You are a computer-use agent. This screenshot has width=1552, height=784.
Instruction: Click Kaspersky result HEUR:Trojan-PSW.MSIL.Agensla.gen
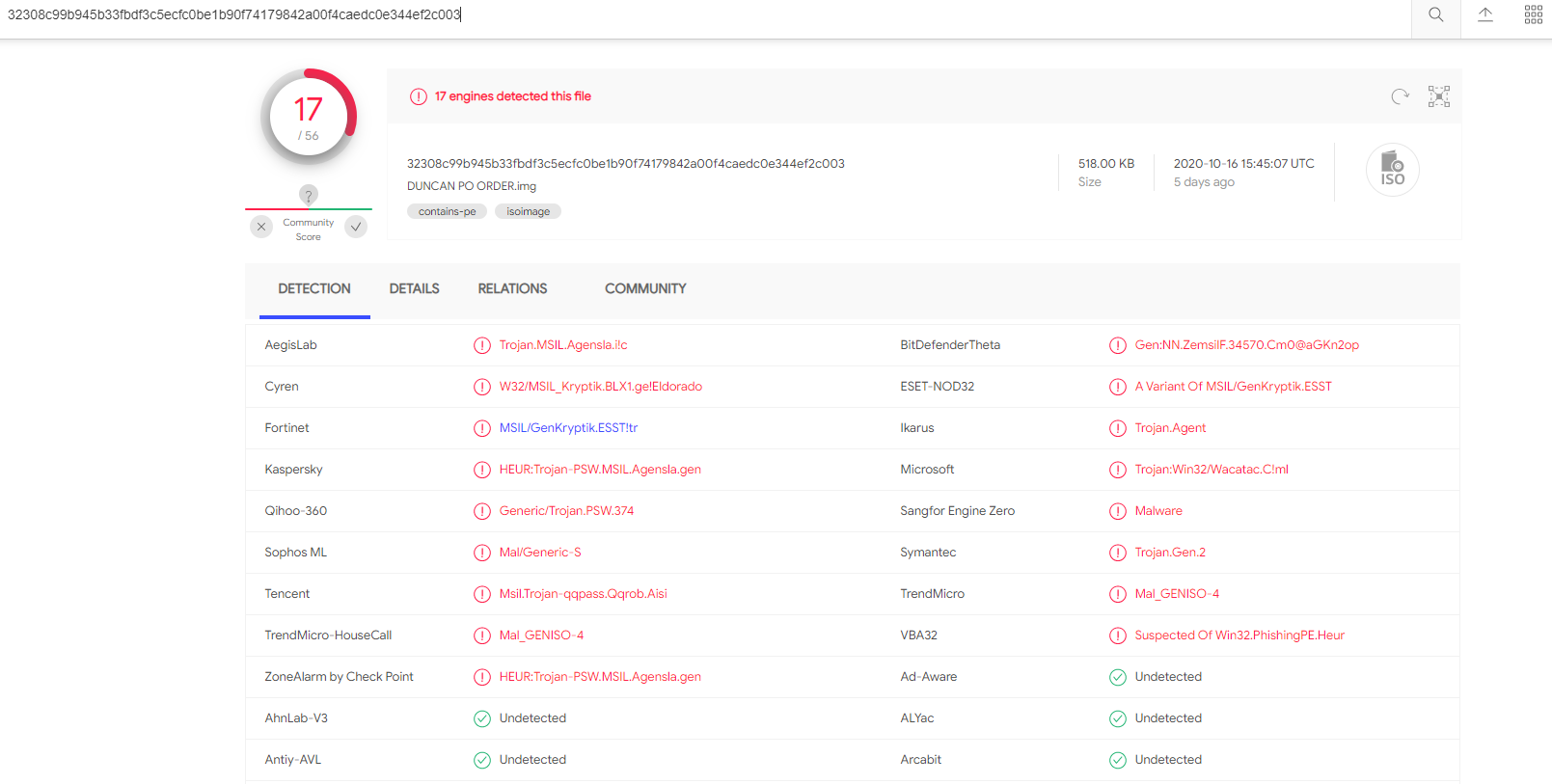(600, 470)
